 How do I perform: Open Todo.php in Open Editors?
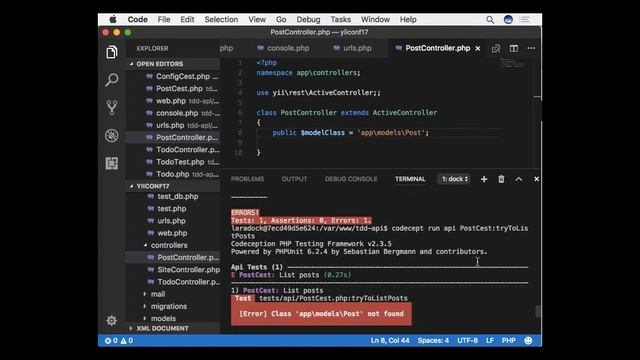173,174
